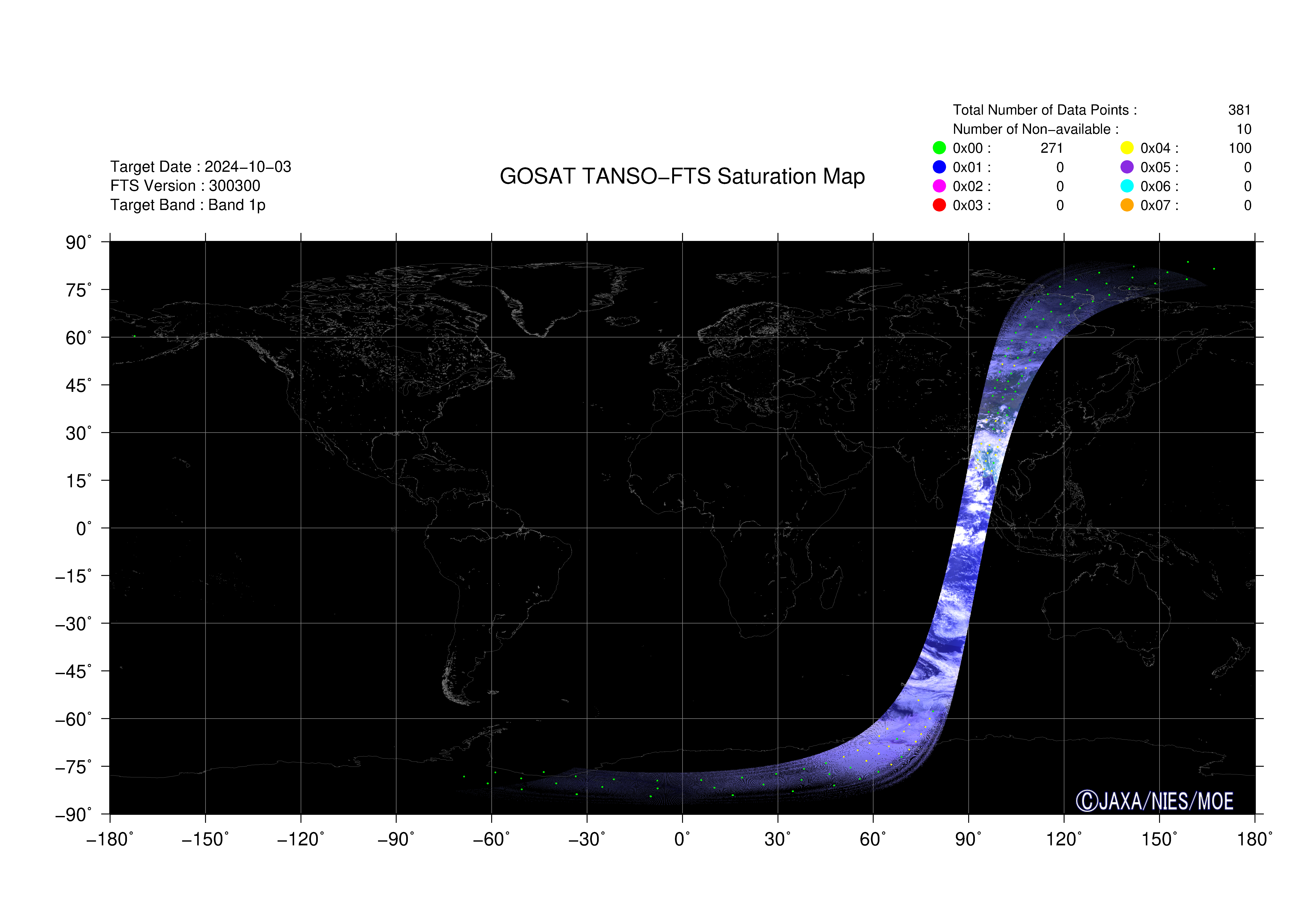
Task: Click the 30° latitude axis label
Action: click(79, 433)
